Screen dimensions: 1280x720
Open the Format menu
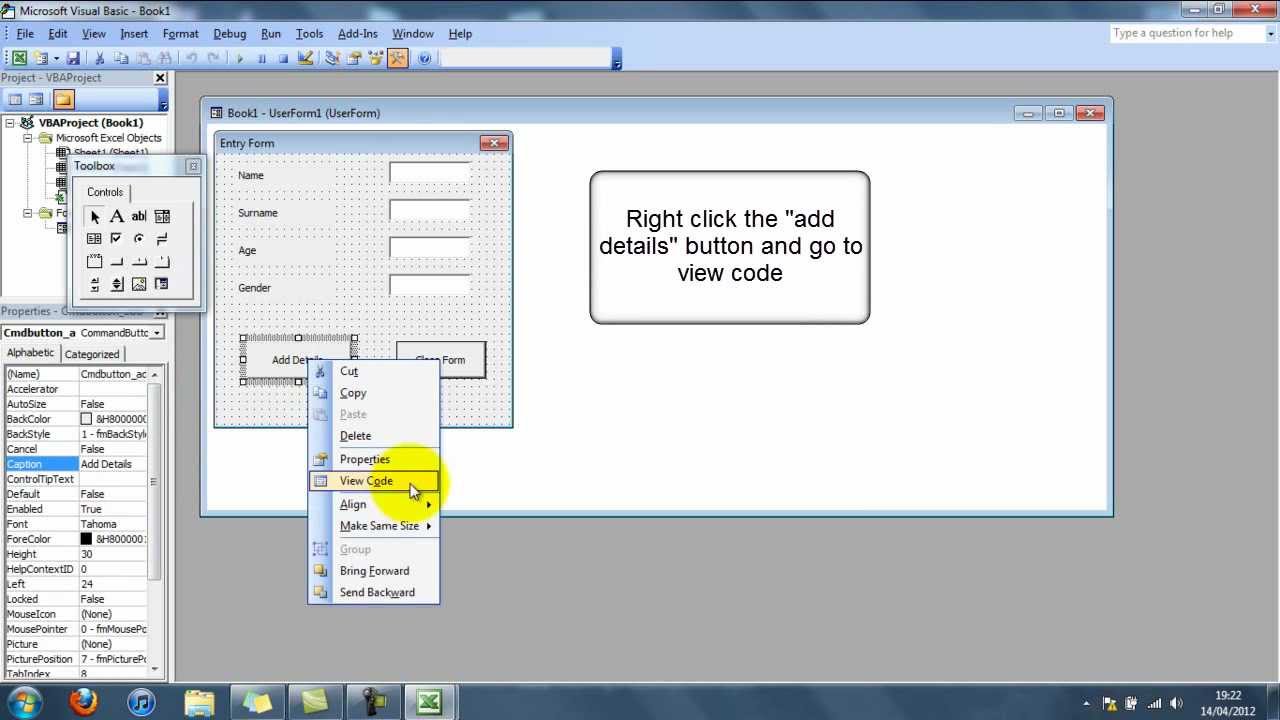pos(181,34)
